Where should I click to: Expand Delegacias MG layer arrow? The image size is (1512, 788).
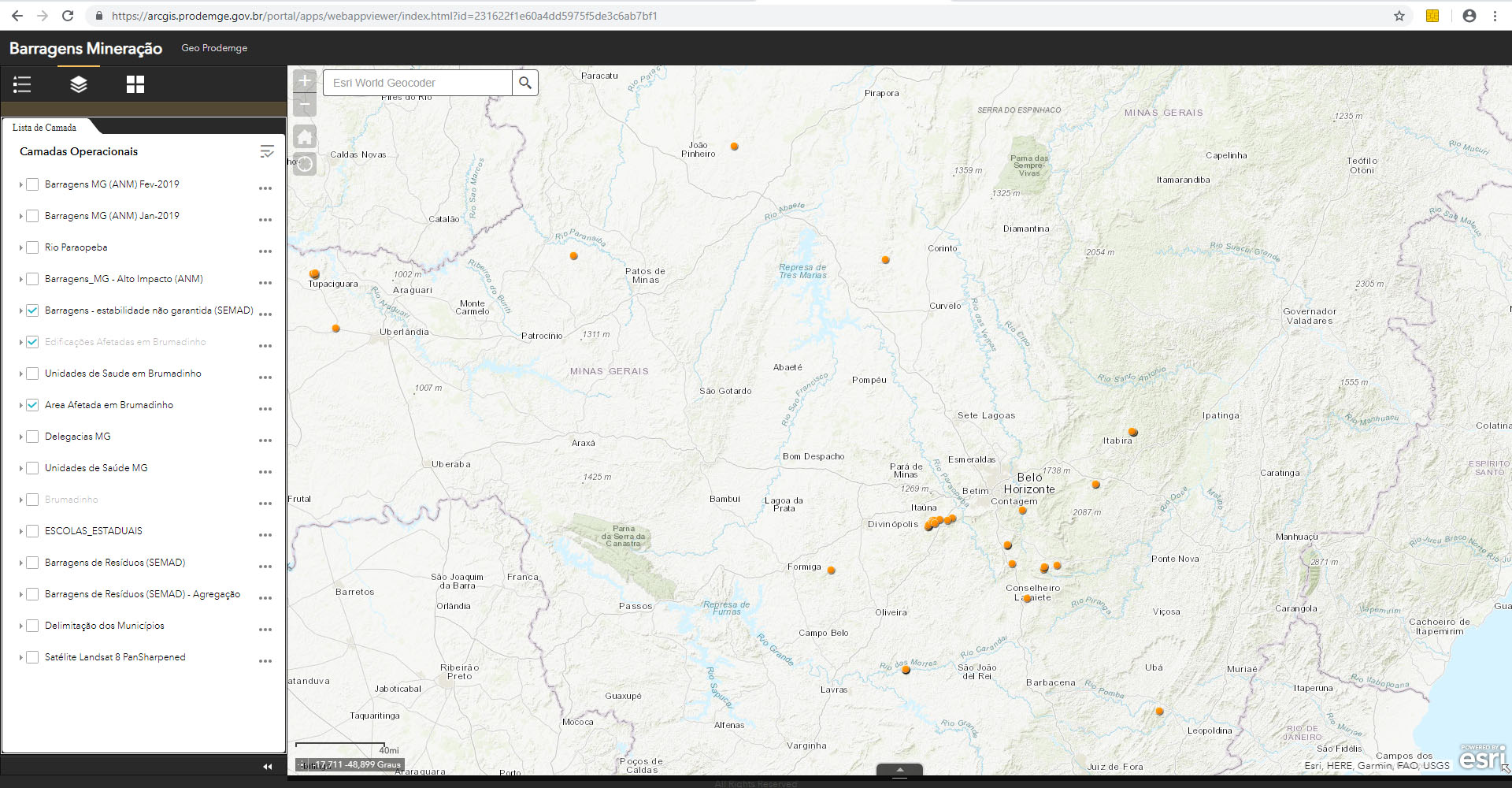[20, 437]
